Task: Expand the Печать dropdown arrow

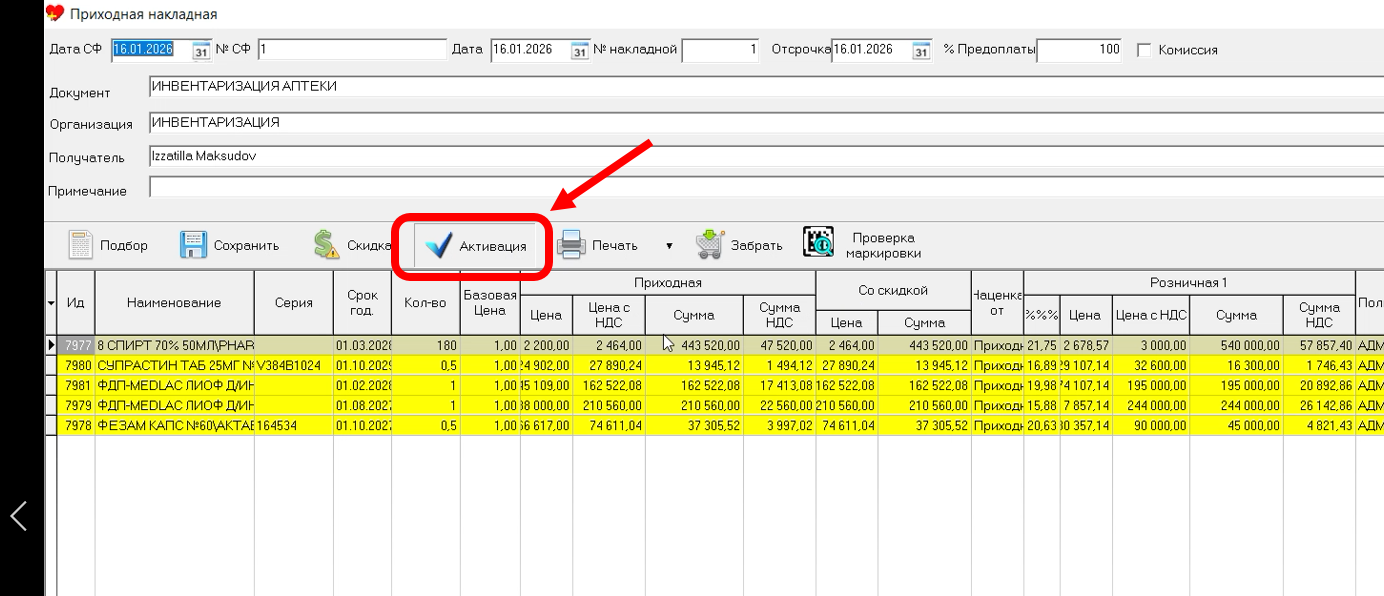Action: pyautogui.click(x=669, y=246)
